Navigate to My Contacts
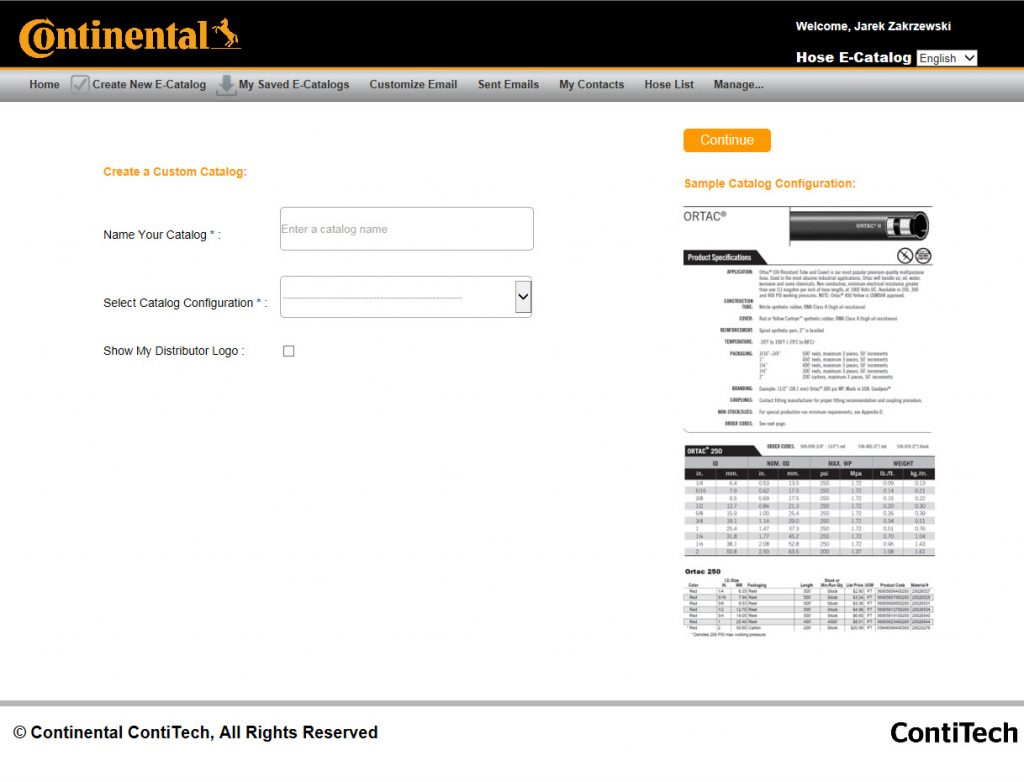The height and width of the screenshot is (782, 1024). (591, 85)
